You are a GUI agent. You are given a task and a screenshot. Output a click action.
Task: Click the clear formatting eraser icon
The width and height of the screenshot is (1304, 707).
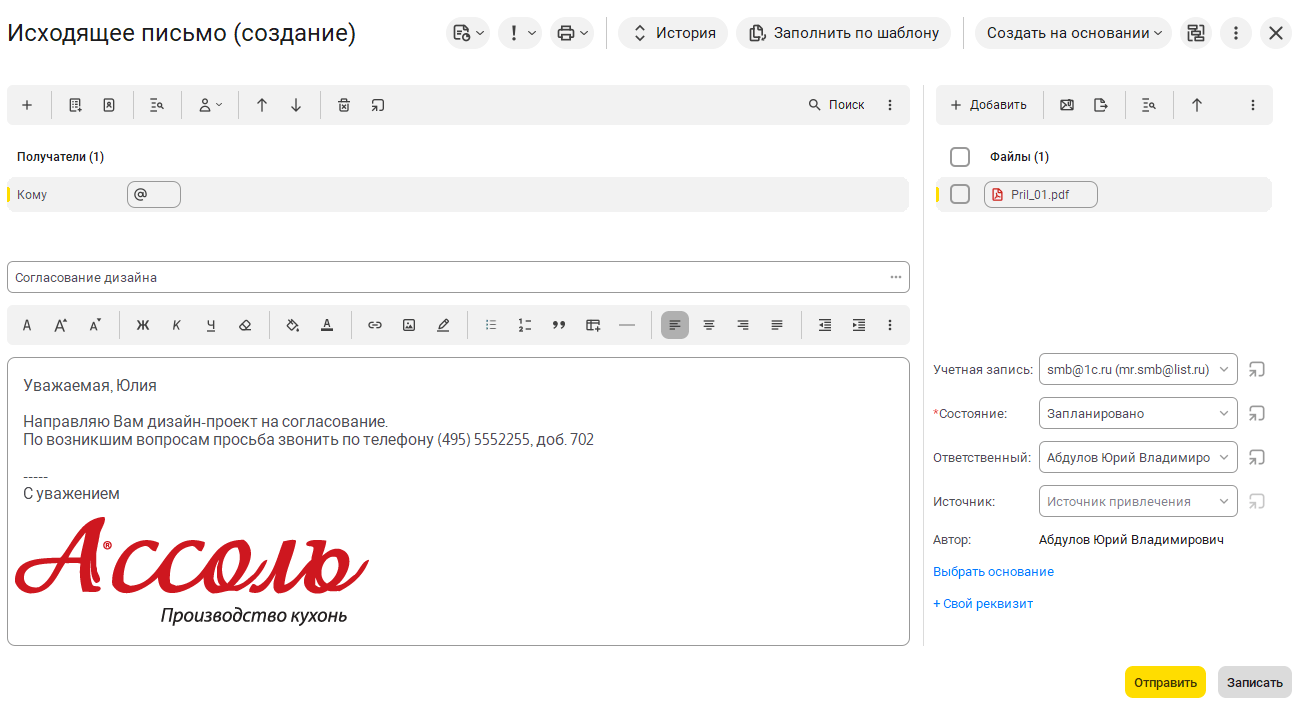click(245, 325)
